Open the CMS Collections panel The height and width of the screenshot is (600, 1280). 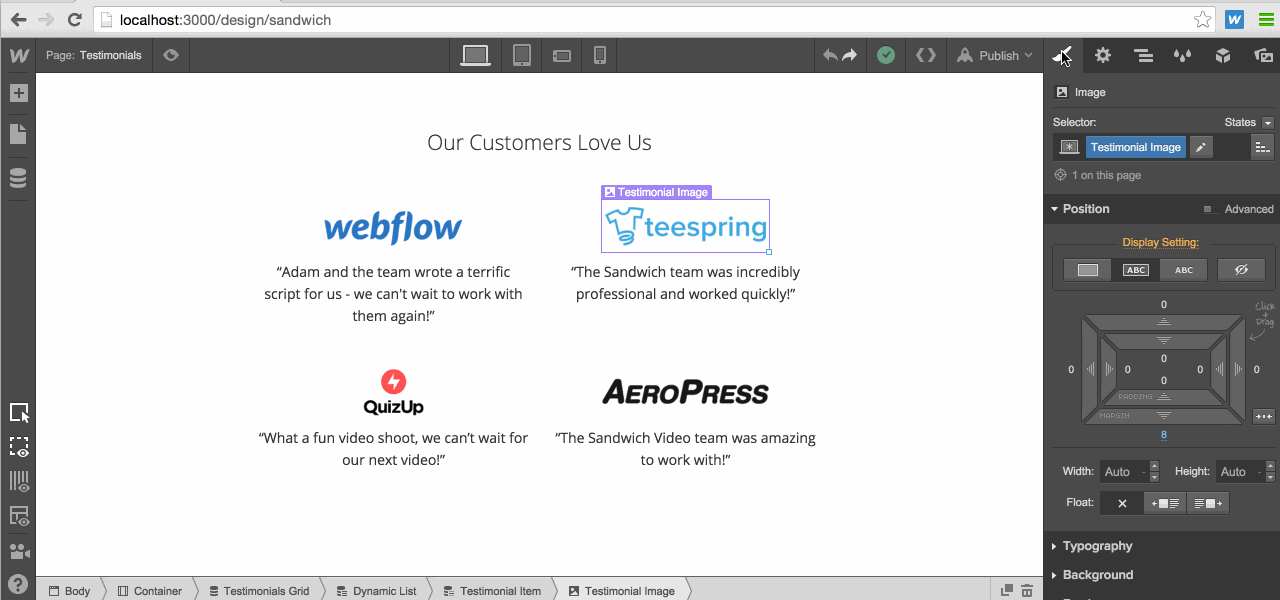coord(18,178)
